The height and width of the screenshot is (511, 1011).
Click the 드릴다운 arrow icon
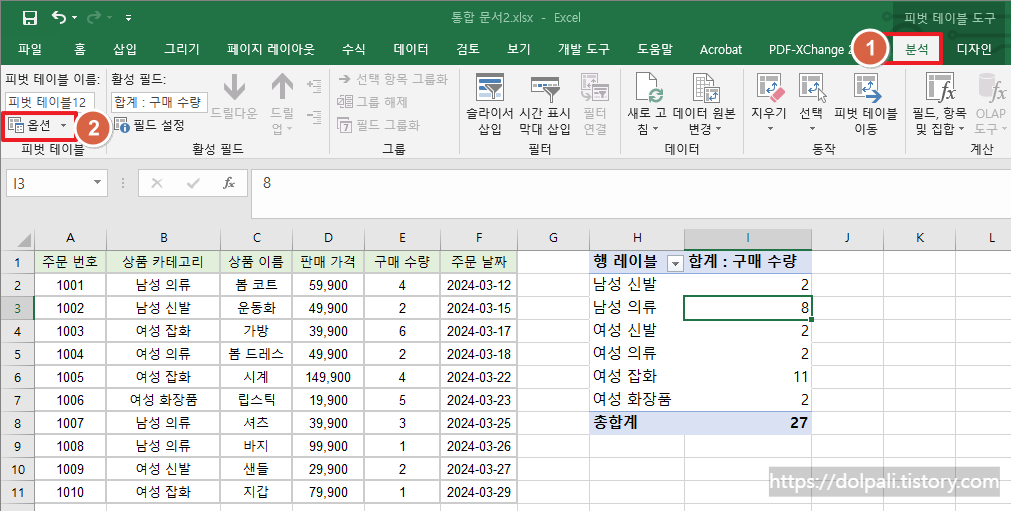tap(234, 88)
